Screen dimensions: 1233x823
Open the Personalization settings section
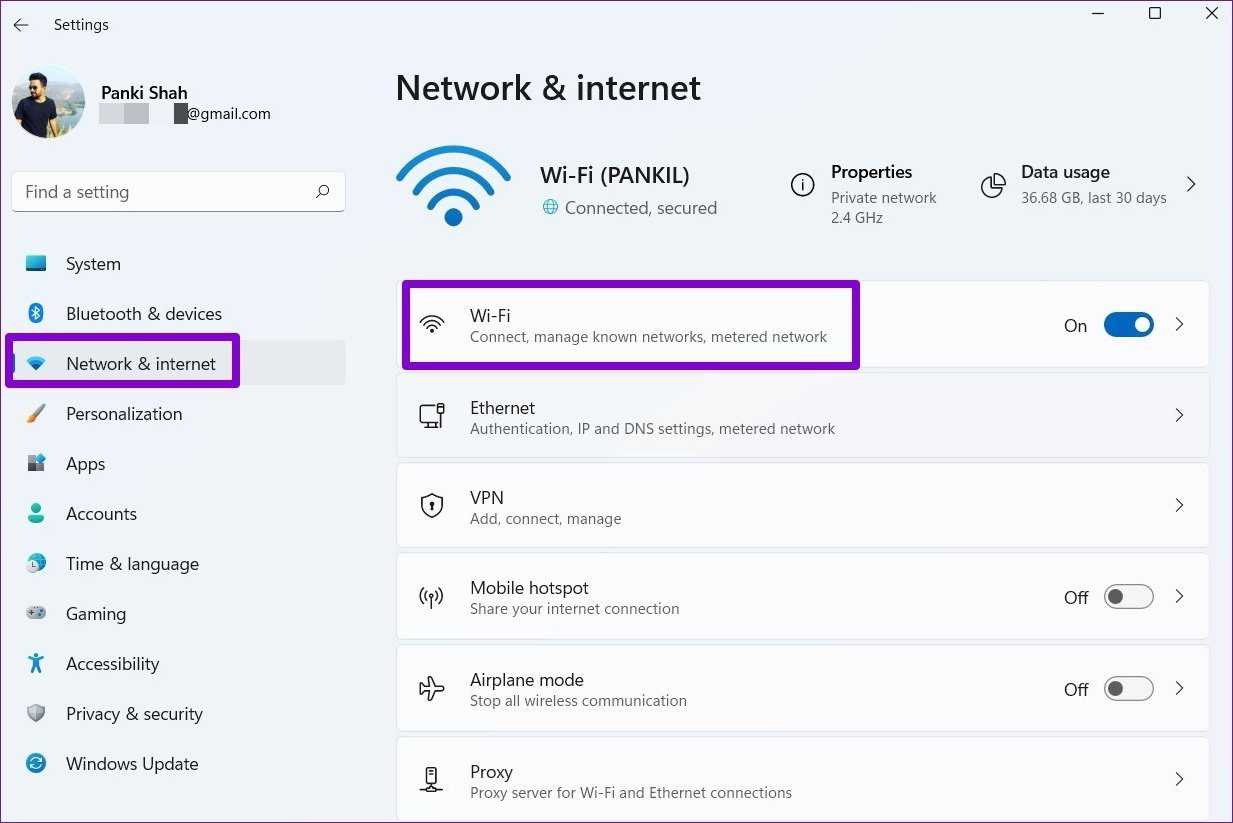[124, 414]
